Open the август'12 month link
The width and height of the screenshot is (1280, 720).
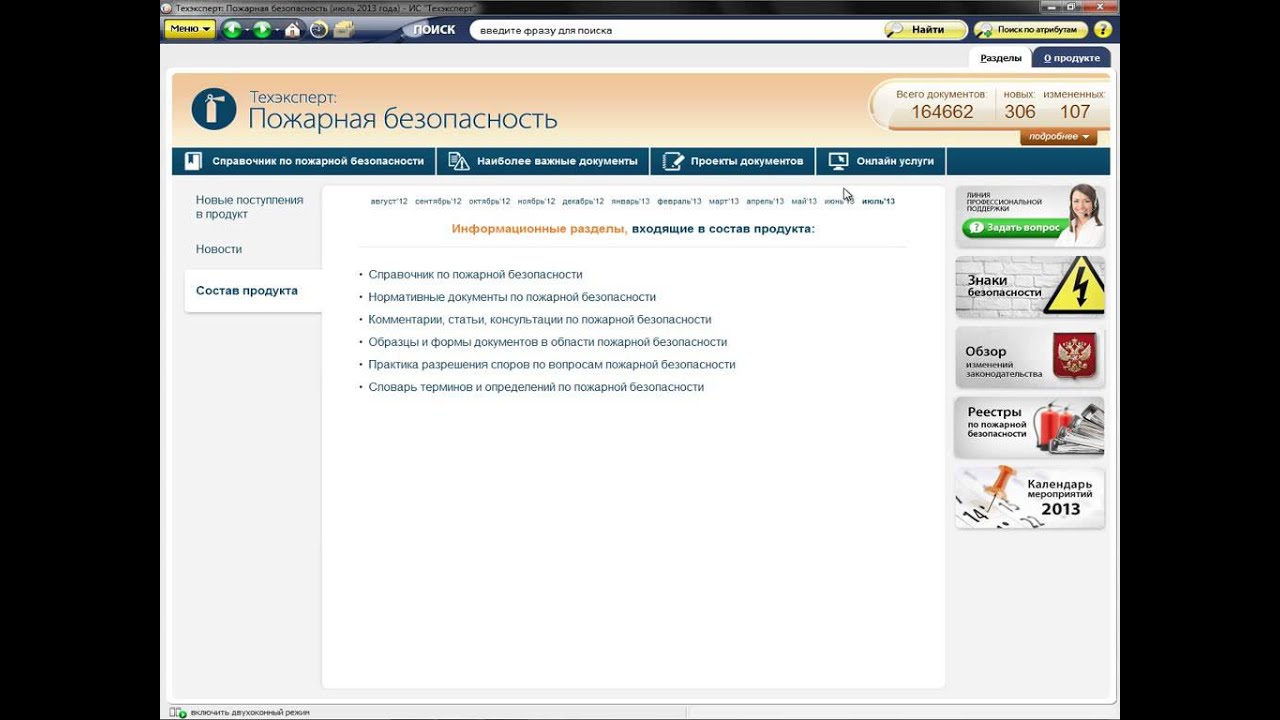[x=389, y=202]
